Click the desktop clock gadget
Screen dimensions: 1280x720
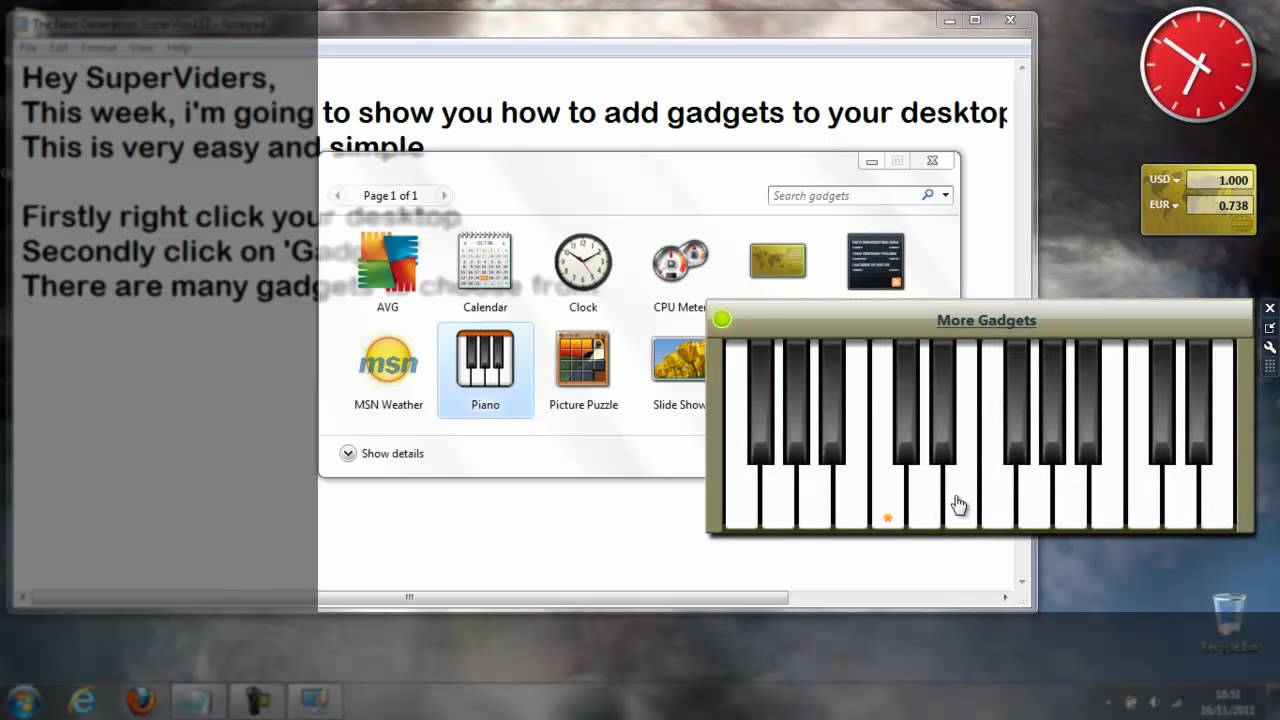click(1198, 65)
